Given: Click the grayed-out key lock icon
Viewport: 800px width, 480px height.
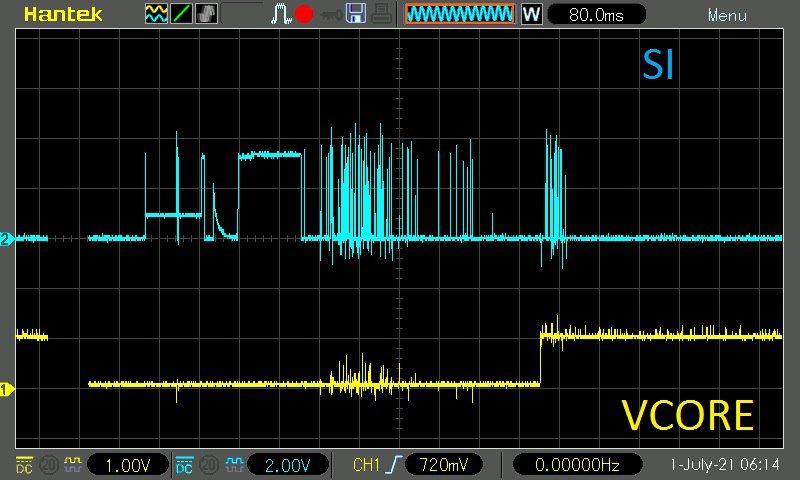Looking at the screenshot, I should [331, 15].
